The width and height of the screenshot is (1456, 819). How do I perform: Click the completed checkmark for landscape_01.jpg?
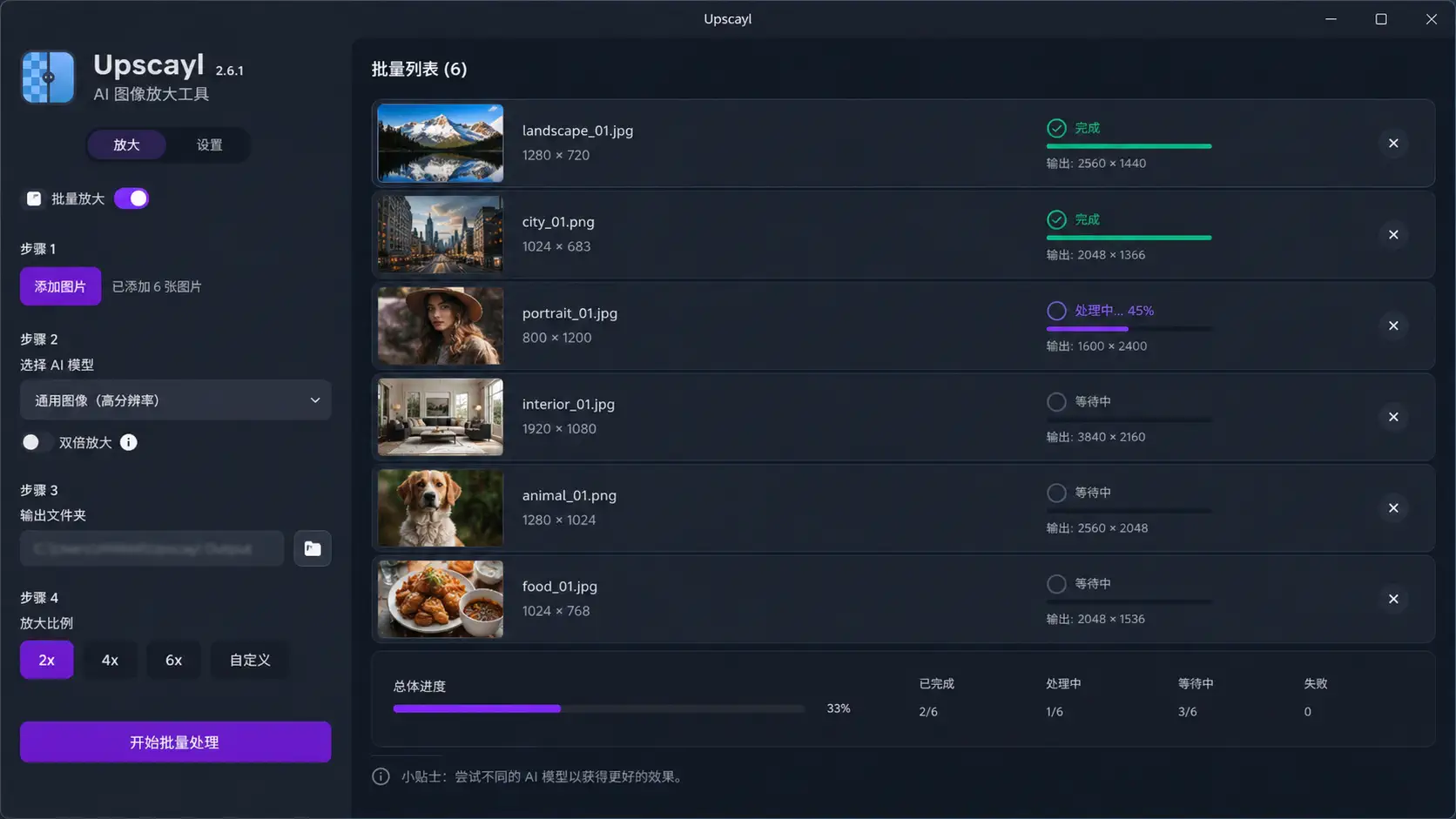coord(1056,128)
